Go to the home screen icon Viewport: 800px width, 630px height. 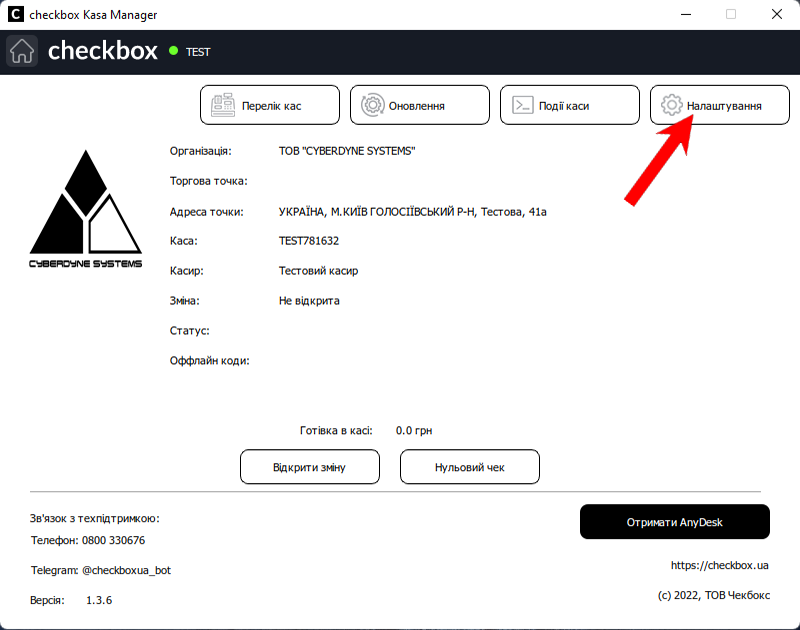click(x=22, y=51)
